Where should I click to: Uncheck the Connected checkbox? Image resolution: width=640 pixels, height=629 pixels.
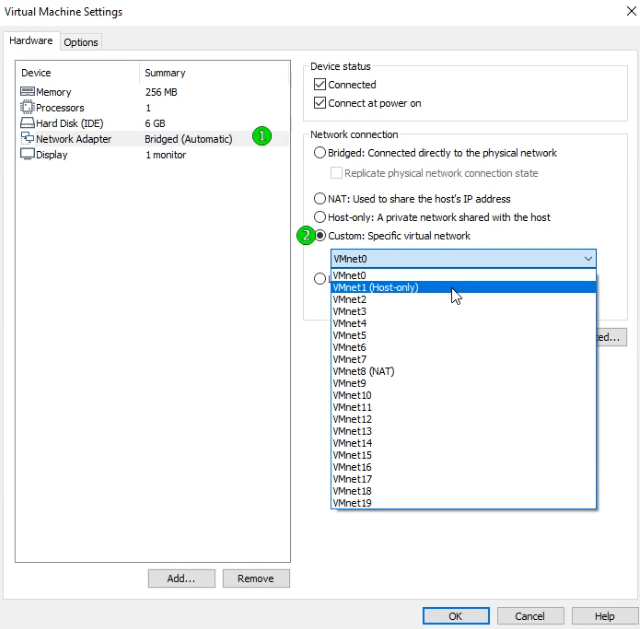(320, 85)
